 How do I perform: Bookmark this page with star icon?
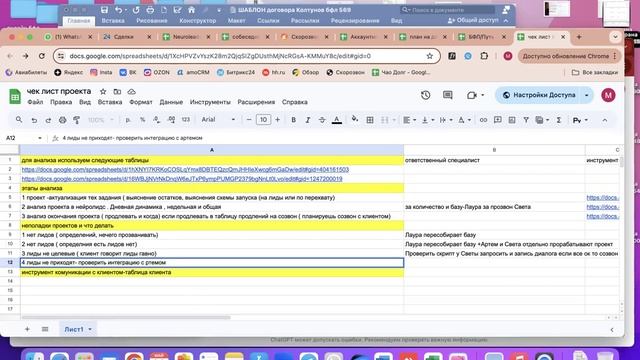pyautogui.click(x=429, y=56)
